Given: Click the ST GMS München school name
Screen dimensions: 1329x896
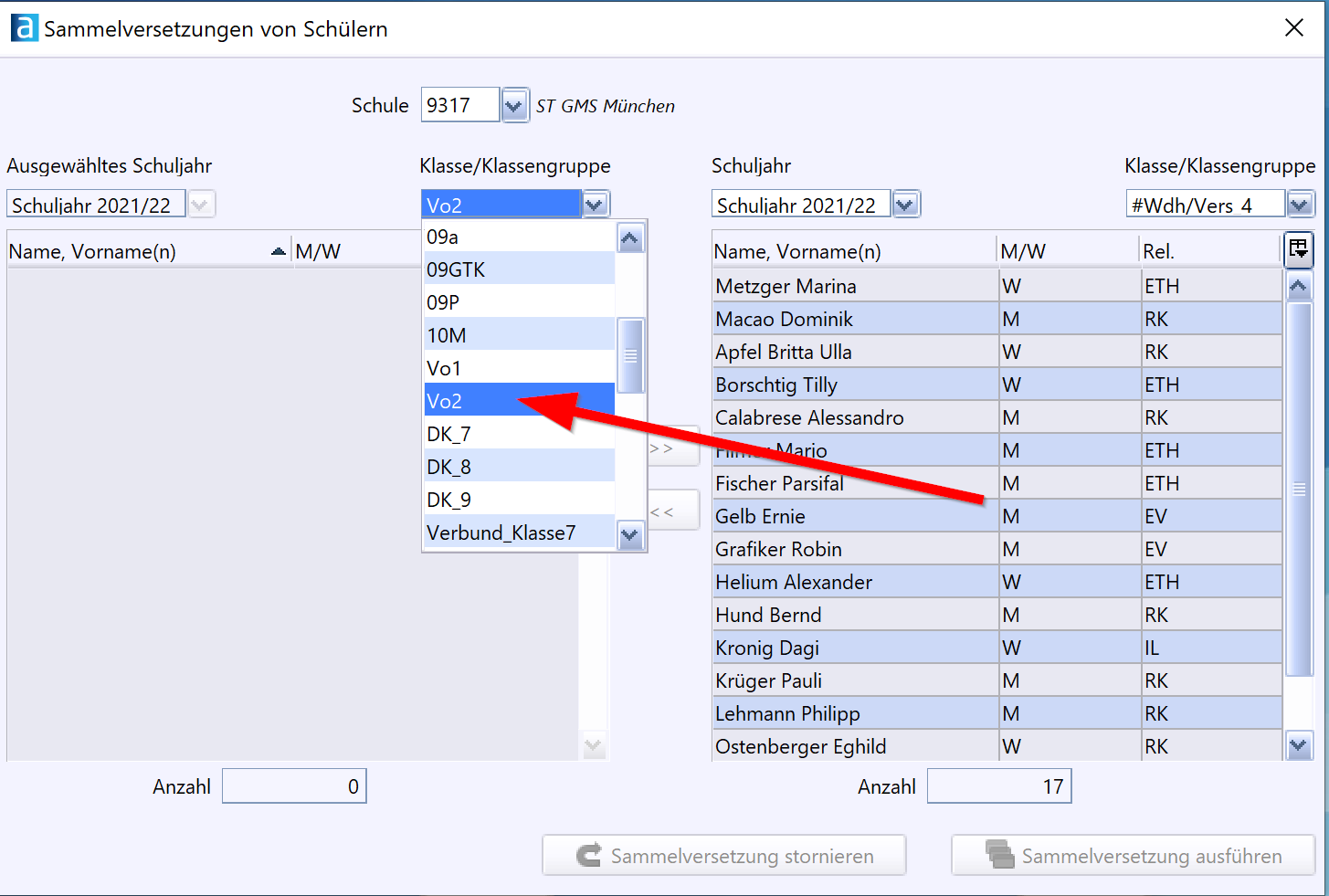Looking at the screenshot, I should coord(605,106).
